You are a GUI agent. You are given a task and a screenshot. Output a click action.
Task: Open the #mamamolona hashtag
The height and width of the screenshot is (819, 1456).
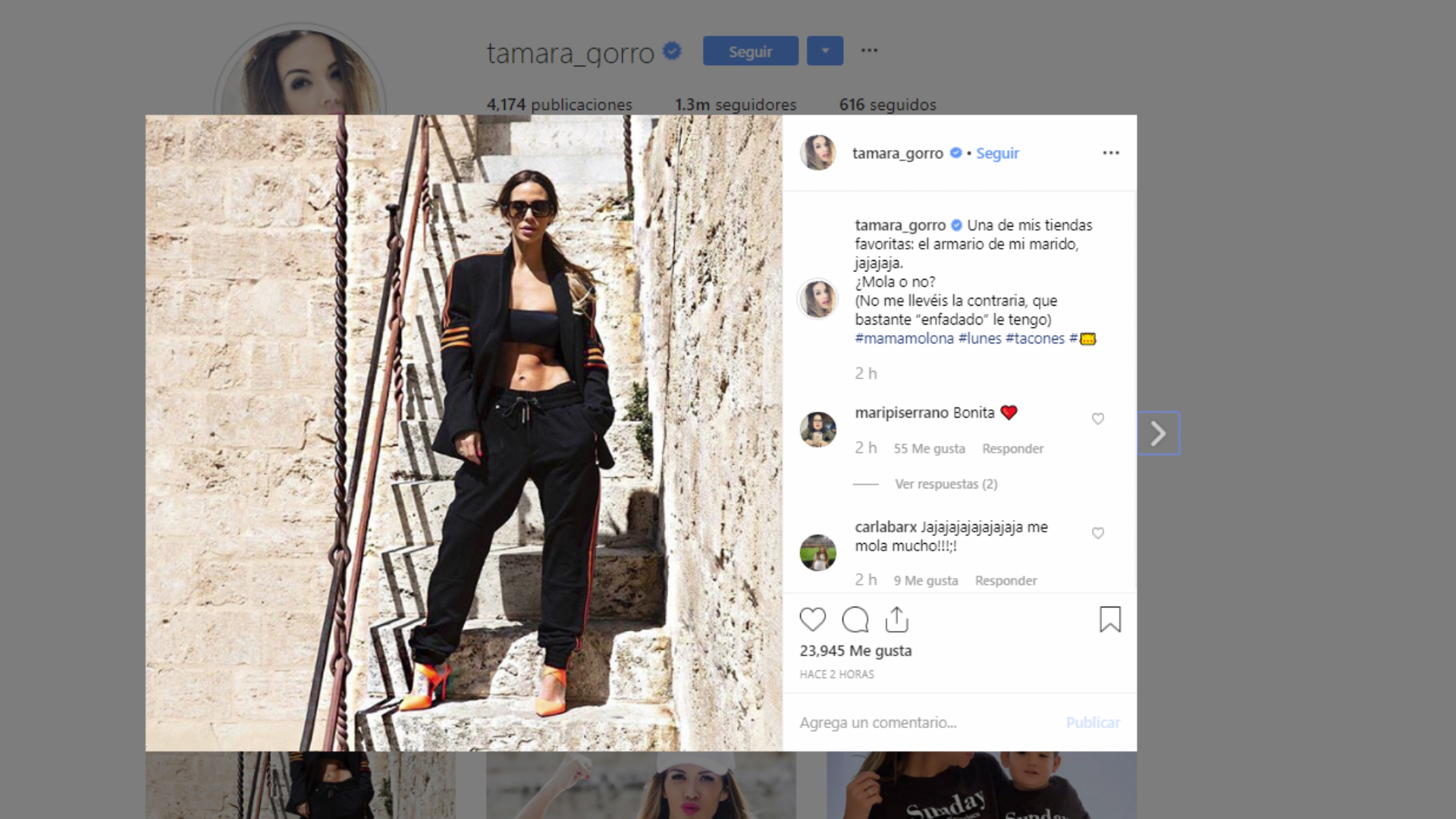pyautogui.click(x=904, y=338)
